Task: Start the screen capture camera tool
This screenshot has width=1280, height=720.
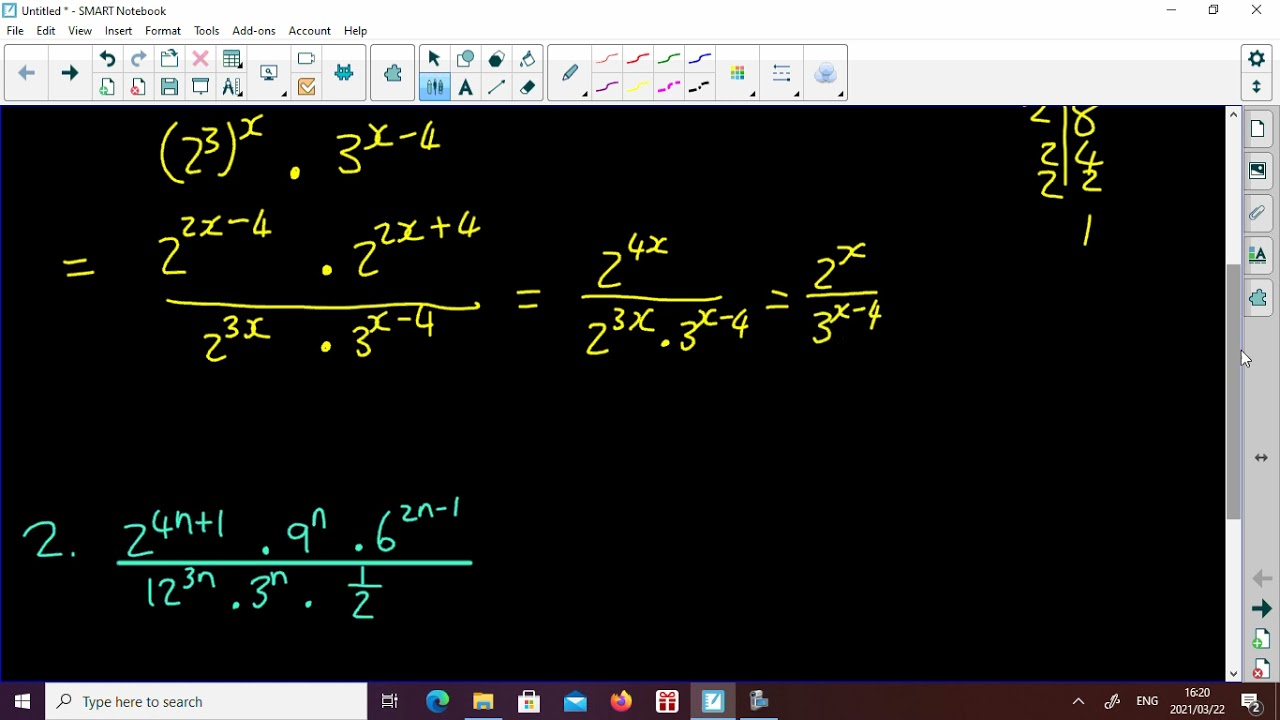Action: [306, 59]
